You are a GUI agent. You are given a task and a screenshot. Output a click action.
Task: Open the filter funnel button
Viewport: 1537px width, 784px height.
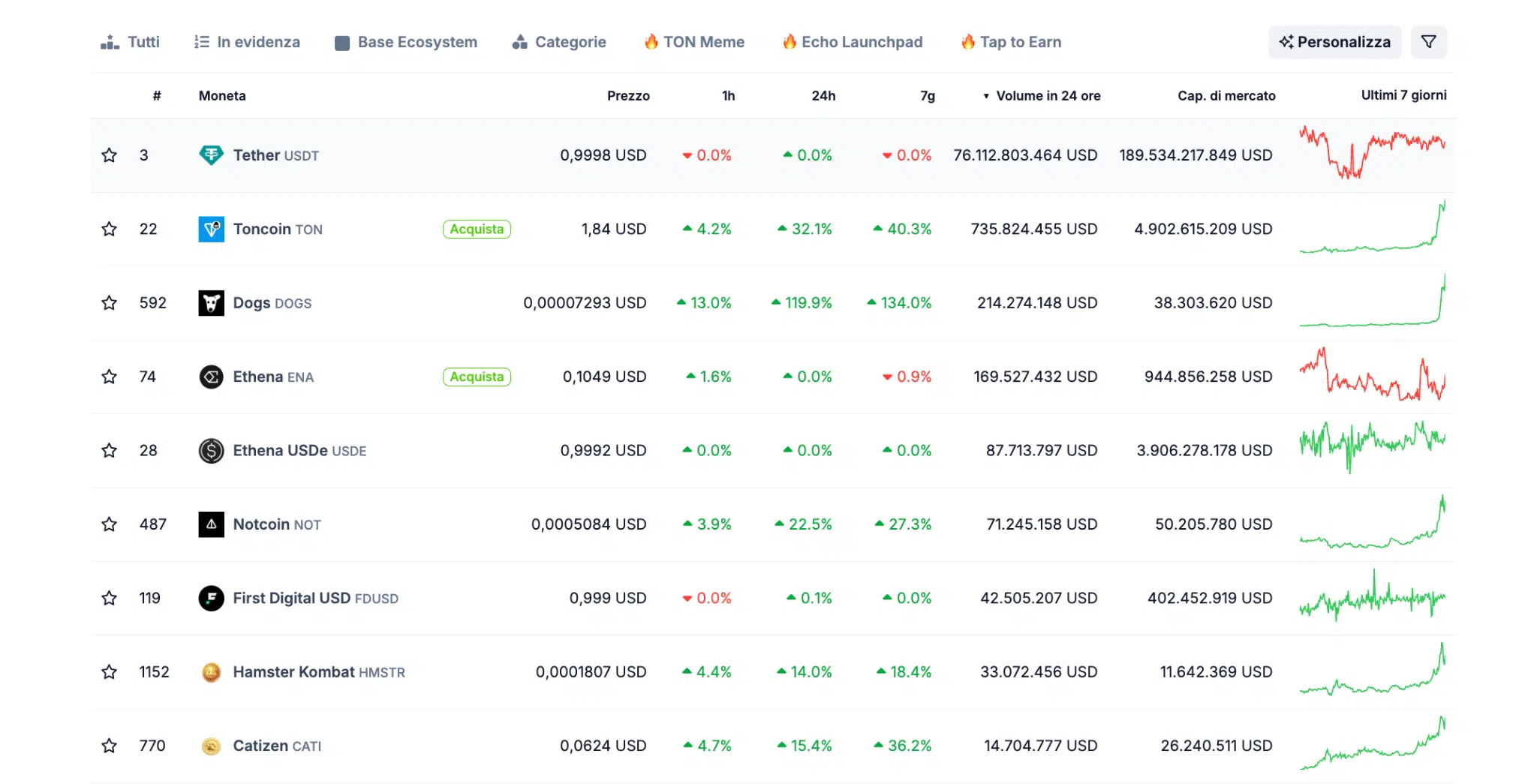click(1429, 42)
